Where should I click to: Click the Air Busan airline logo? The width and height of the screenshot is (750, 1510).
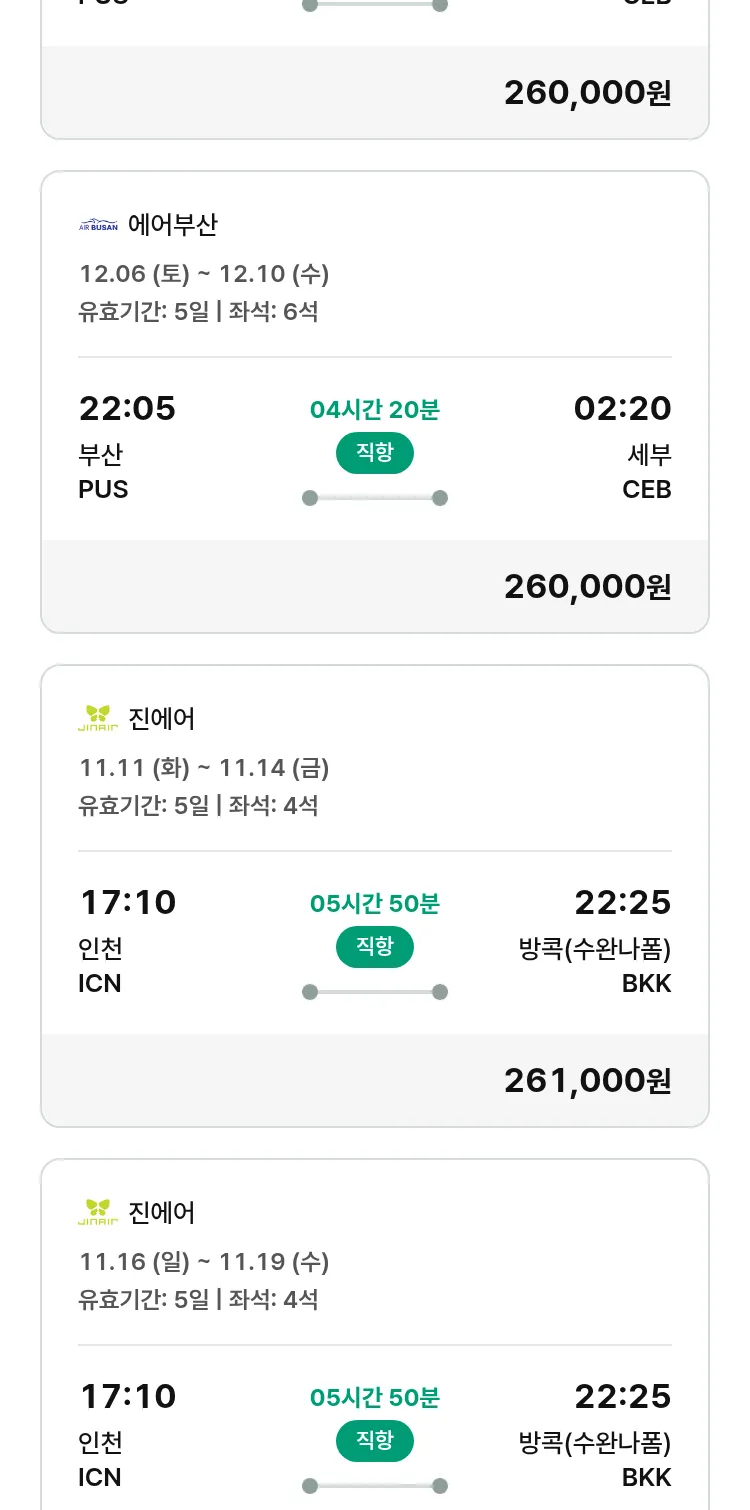click(x=98, y=225)
